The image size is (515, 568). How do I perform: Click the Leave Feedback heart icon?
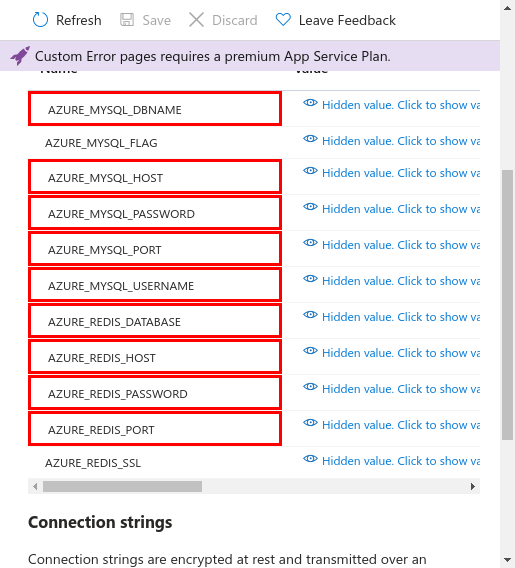point(283,20)
